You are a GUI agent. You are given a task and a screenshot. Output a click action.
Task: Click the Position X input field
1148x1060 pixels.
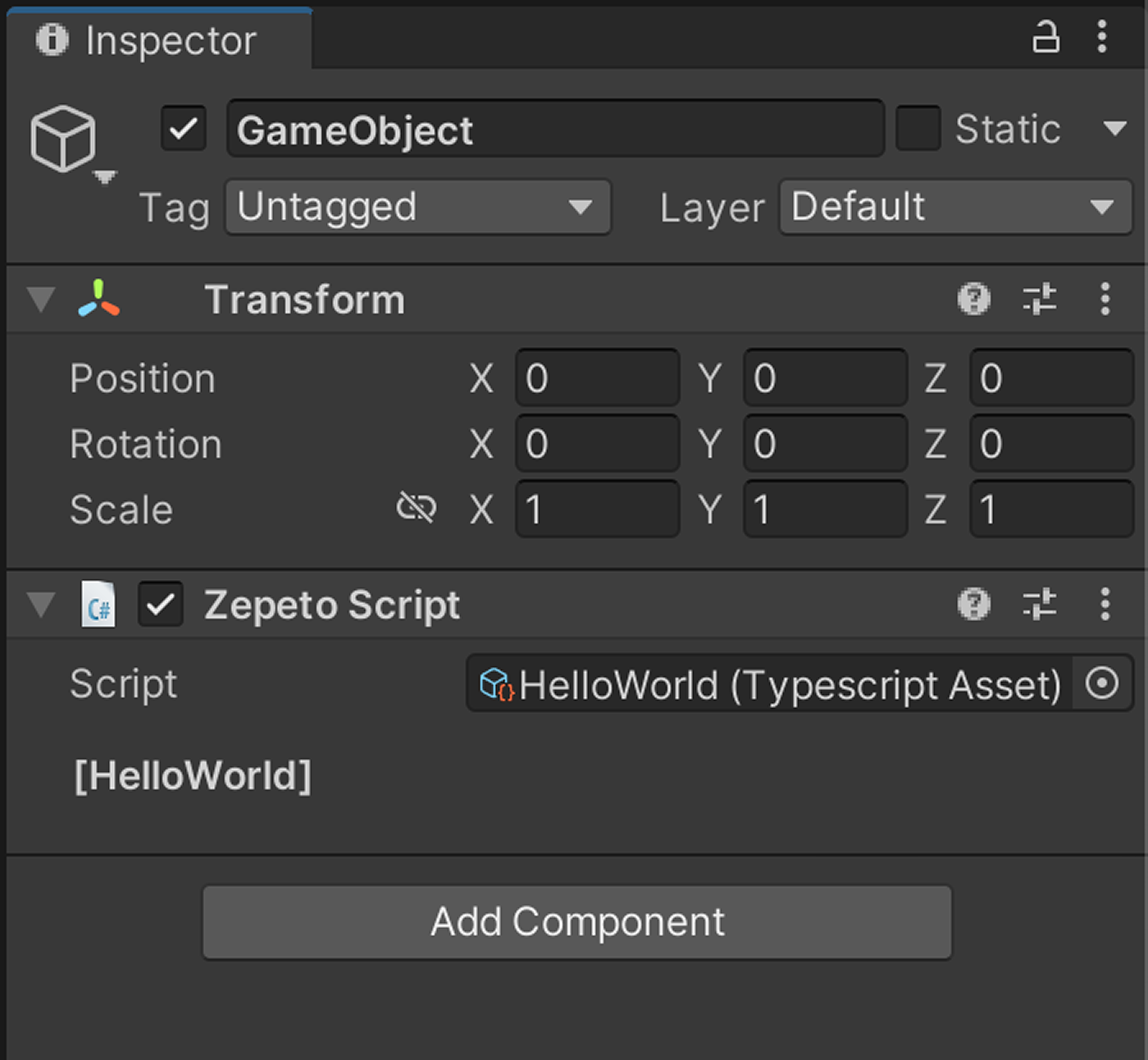coord(597,378)
